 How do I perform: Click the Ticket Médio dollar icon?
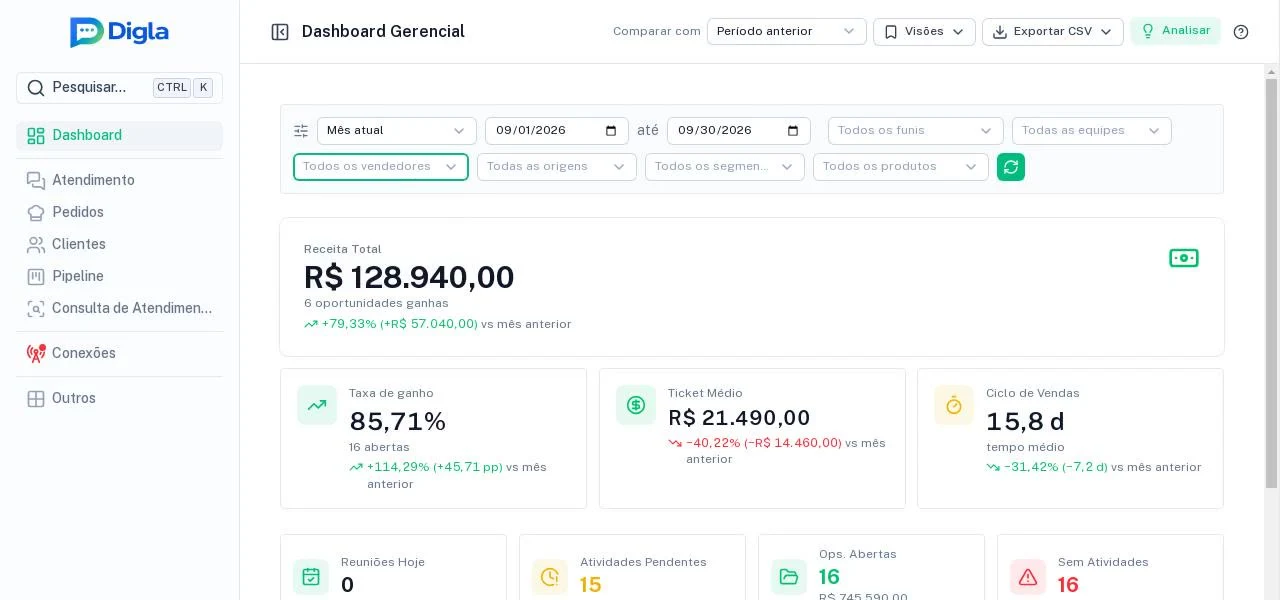click(636, 405)
